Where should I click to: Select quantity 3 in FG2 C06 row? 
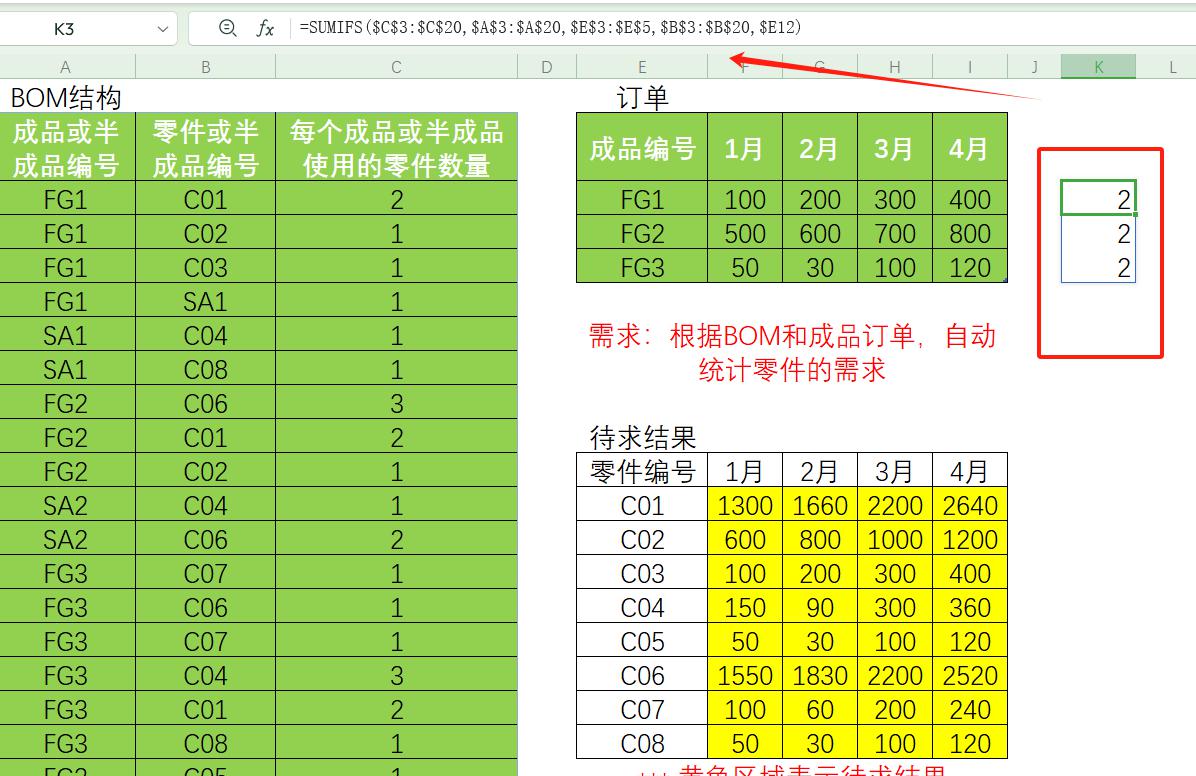pos(397,403)
